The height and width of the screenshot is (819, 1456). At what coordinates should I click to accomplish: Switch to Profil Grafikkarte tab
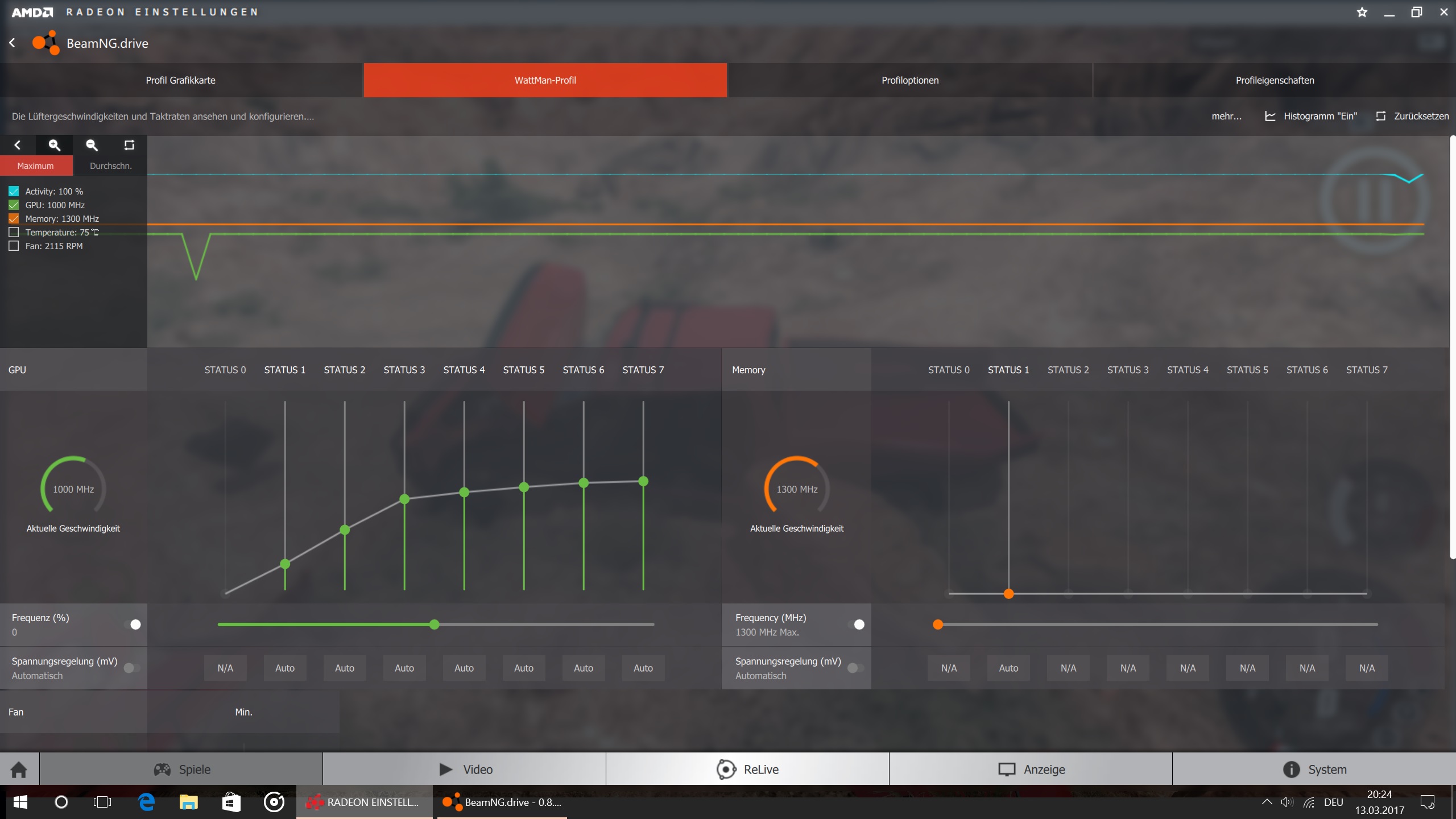click(x=181, y=80)
